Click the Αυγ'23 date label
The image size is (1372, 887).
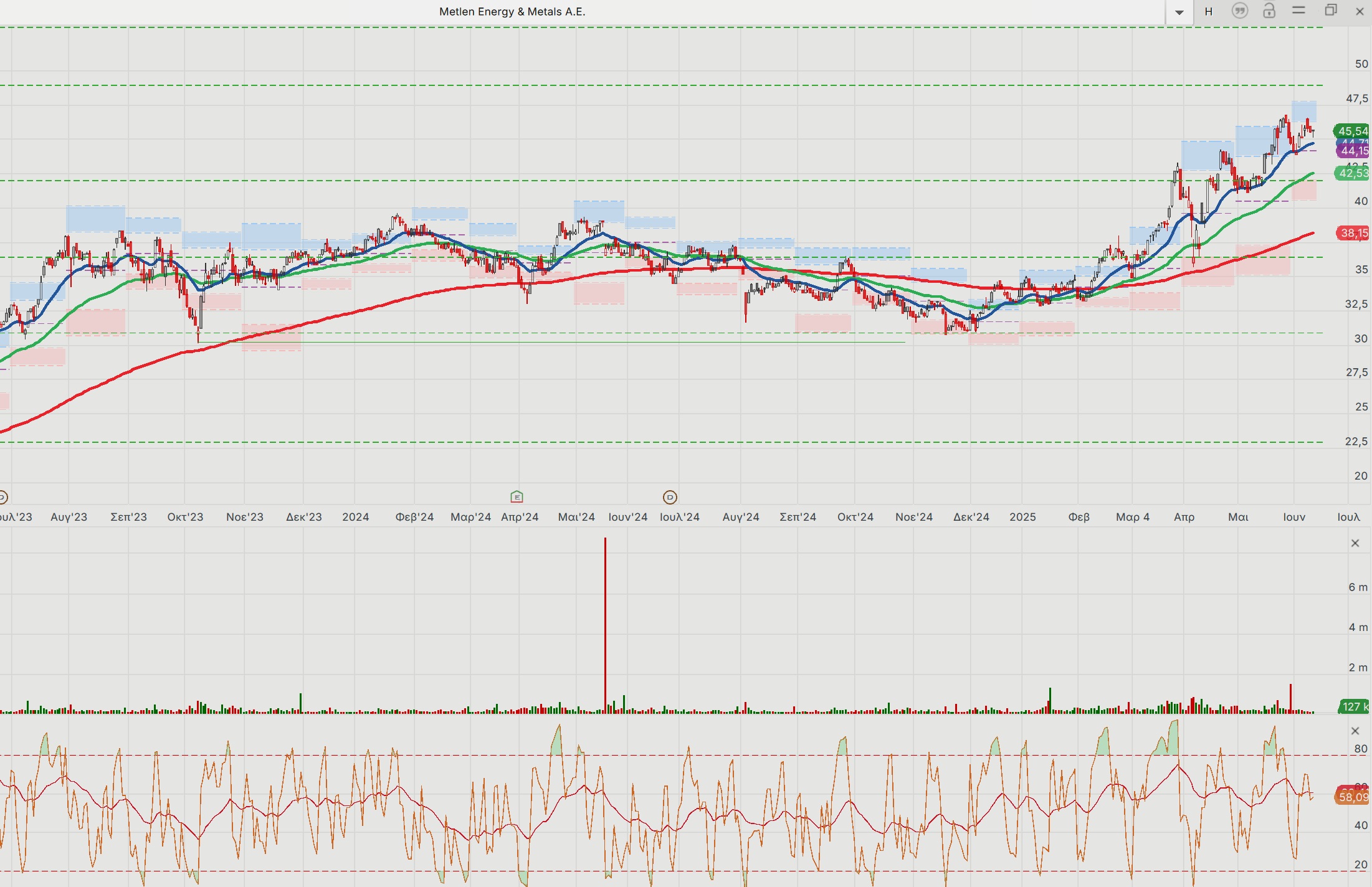(x=69, y=517)
